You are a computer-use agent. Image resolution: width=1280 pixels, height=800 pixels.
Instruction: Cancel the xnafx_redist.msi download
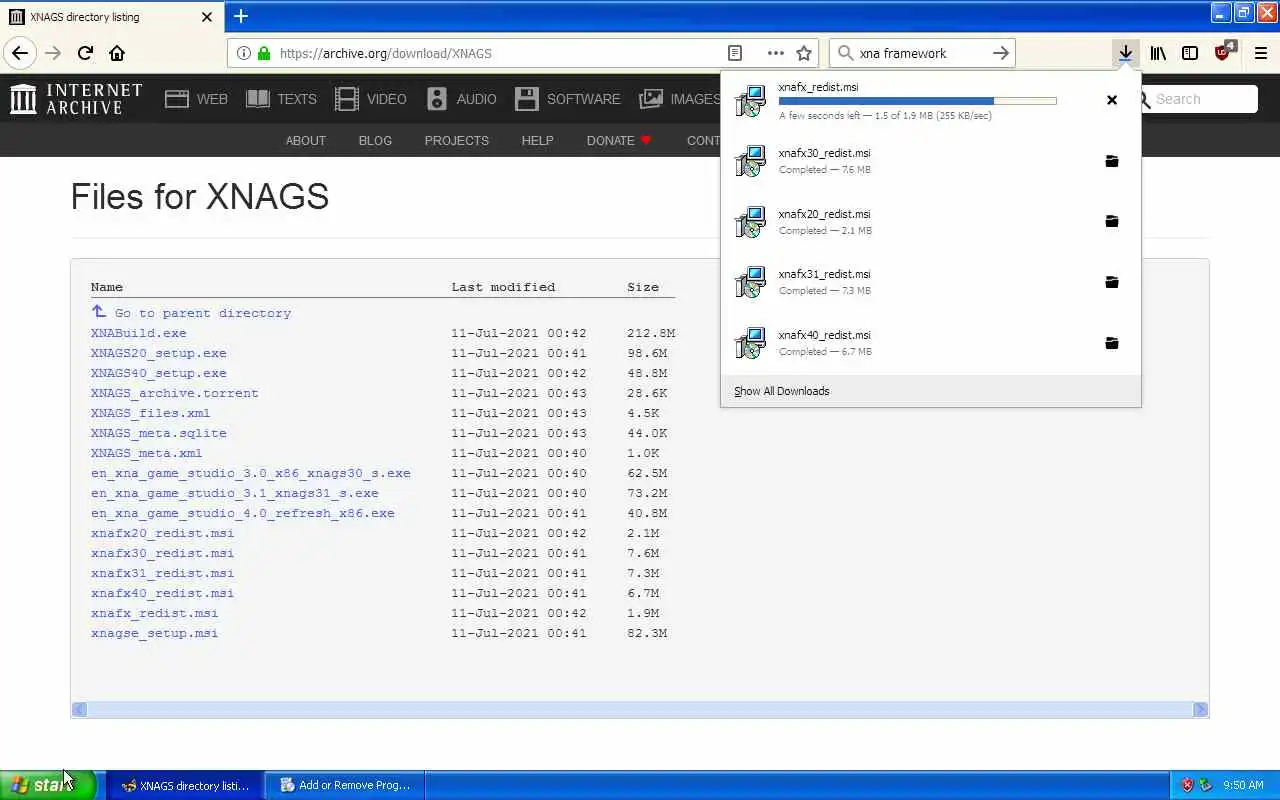[1112, 100]
